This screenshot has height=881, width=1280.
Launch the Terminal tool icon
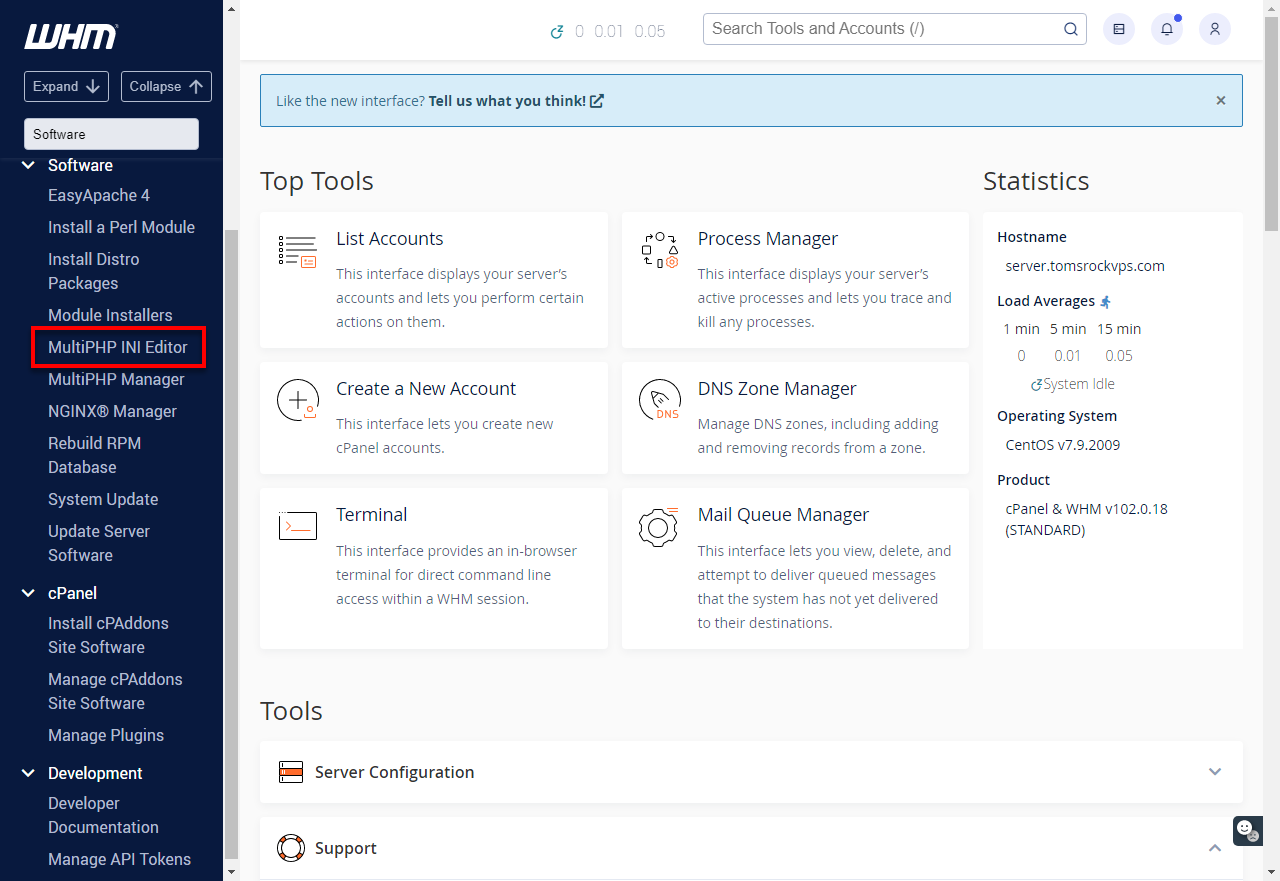coord(297,525)
